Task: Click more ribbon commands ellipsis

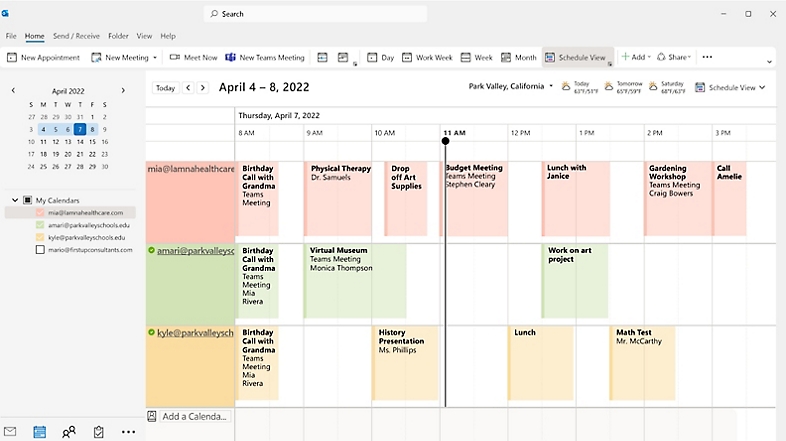Action: click(x=707, y=57)
